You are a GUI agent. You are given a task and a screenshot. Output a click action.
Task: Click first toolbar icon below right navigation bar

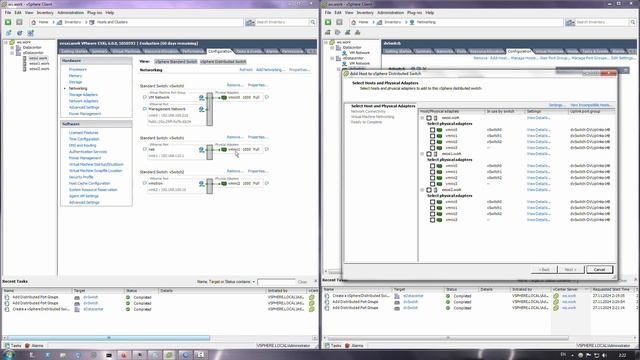click(328, 32)
